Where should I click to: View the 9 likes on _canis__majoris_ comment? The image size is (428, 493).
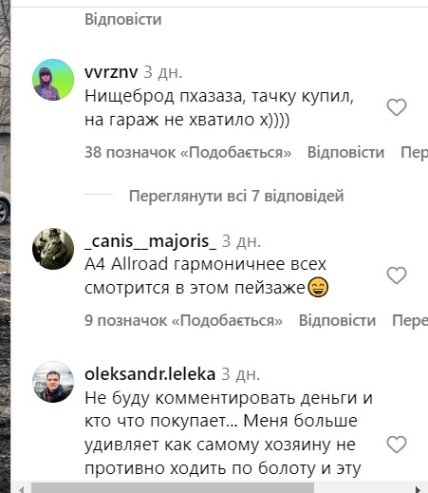(183, 320)
